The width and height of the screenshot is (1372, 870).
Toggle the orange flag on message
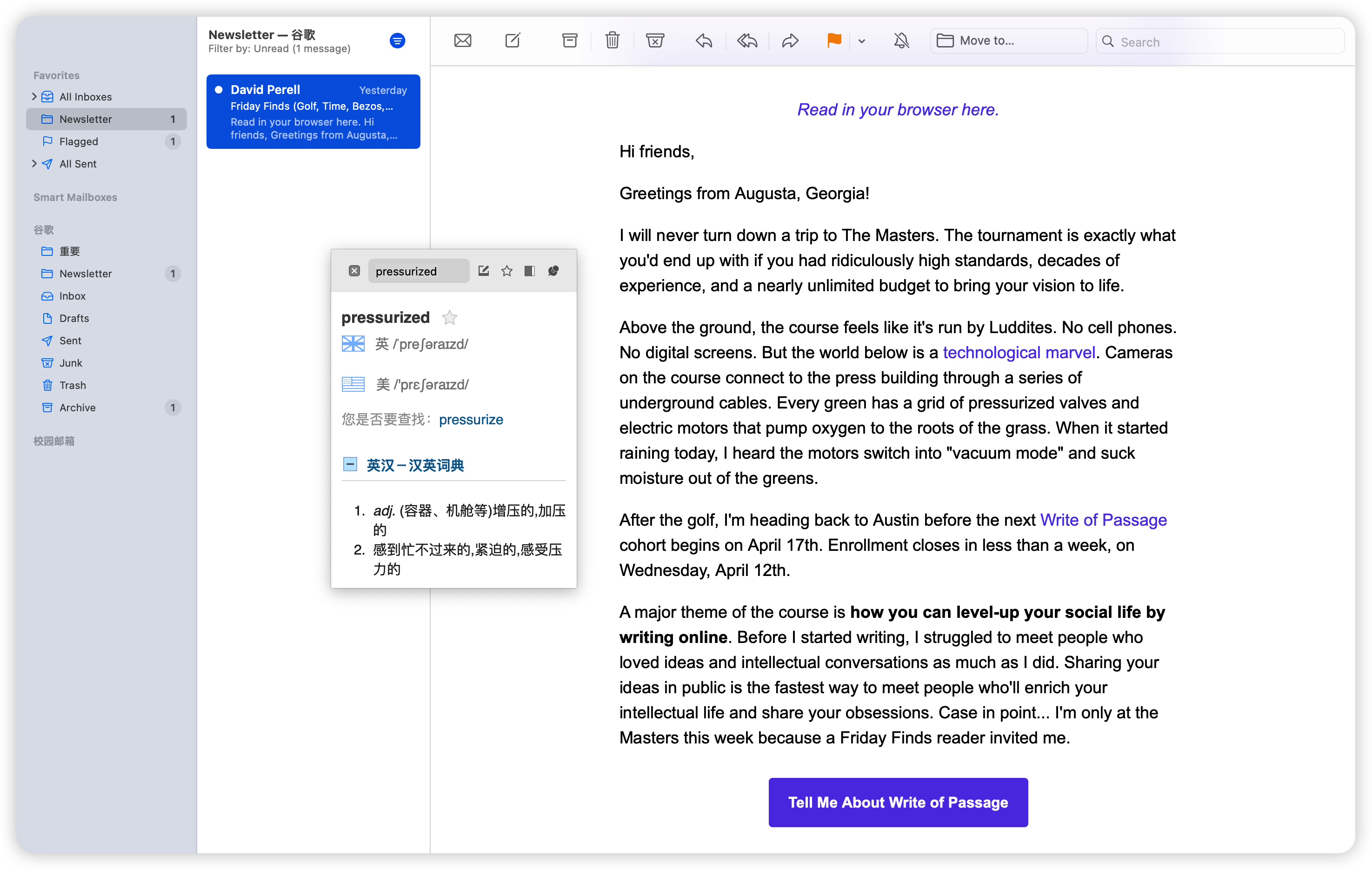point(833,40)
